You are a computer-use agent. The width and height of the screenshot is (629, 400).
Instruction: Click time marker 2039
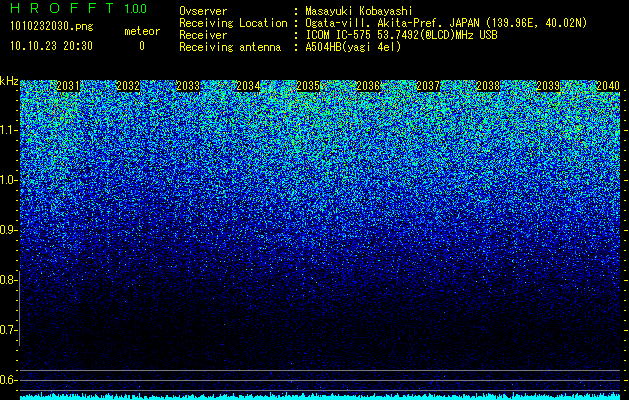(548, 86)
